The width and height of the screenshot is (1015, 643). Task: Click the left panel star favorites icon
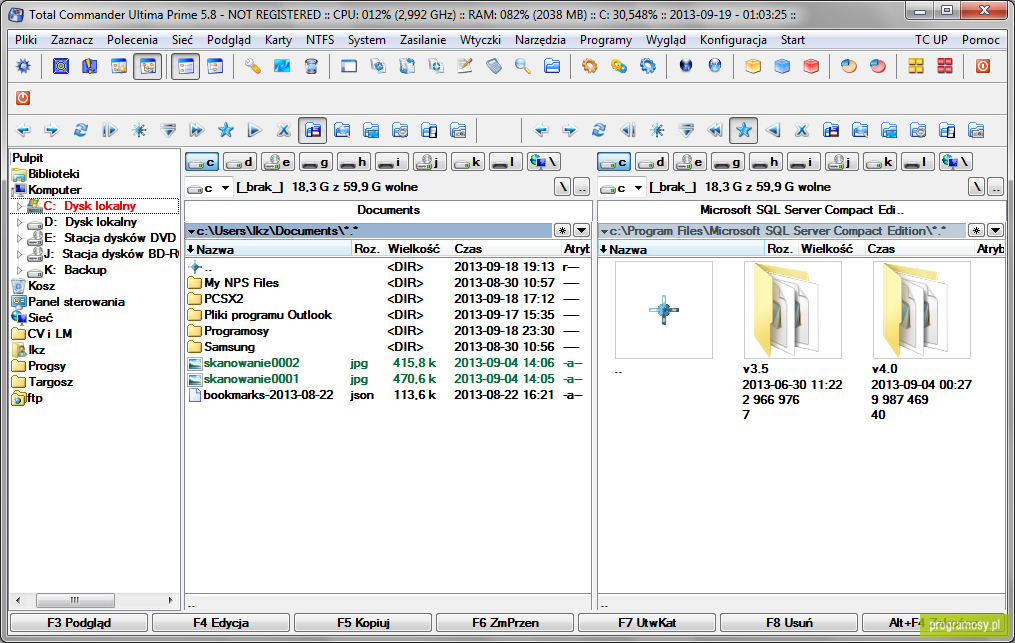226,131
